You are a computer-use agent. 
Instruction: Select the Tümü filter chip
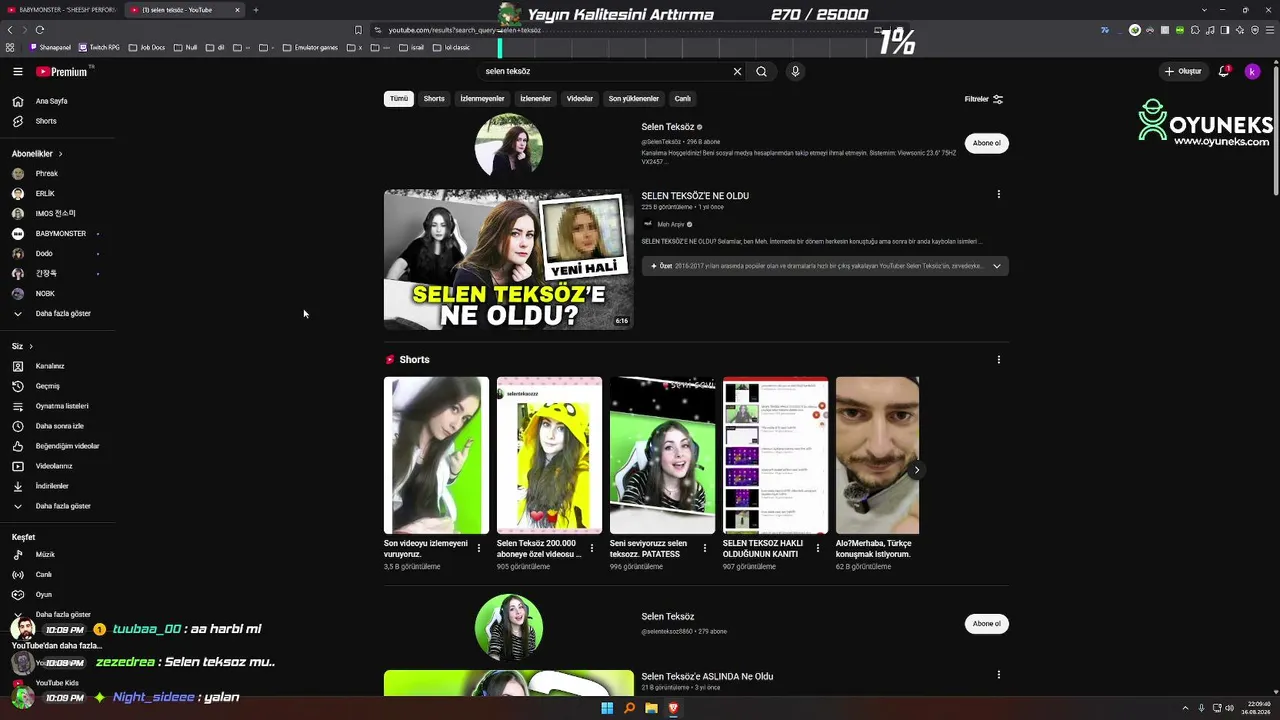(399, 99)
